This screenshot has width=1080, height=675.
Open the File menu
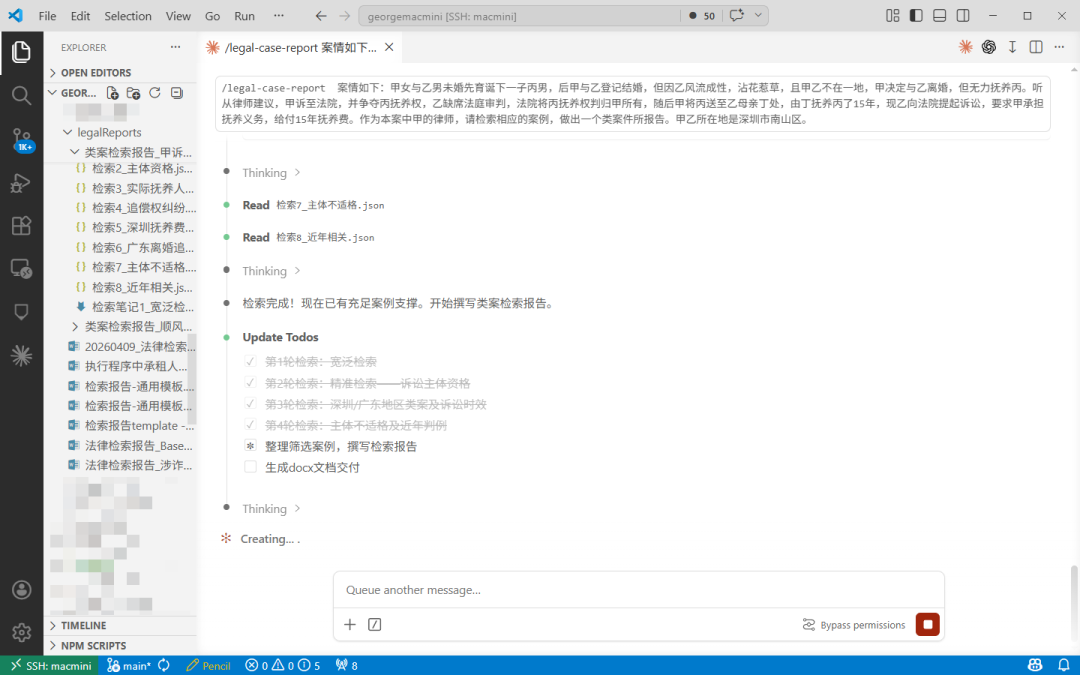[x=48, y=16]
